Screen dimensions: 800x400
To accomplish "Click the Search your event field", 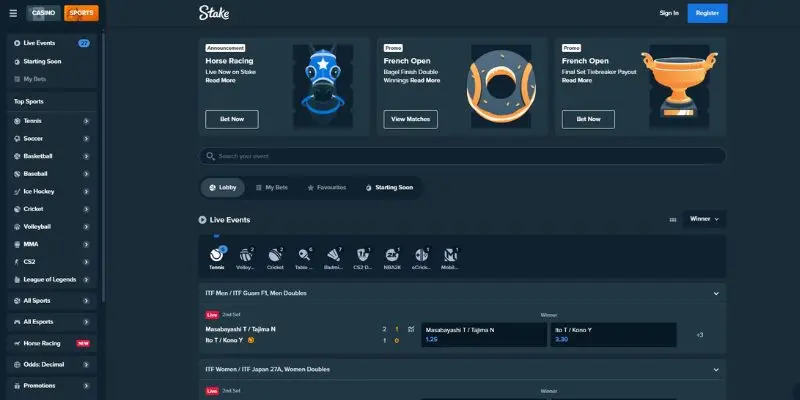I will [x=462, y=156].
